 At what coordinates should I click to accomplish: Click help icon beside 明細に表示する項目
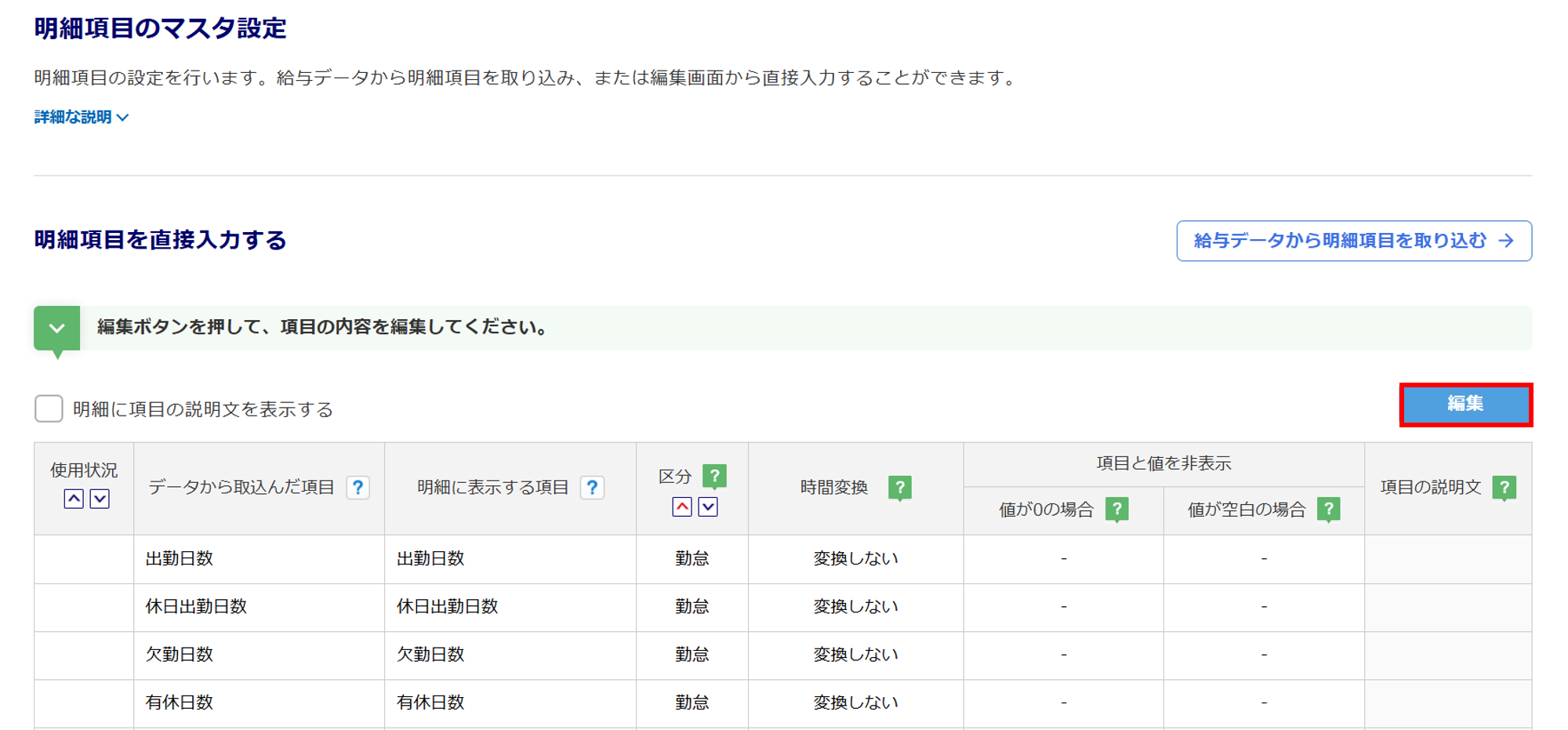coord(592,488)
